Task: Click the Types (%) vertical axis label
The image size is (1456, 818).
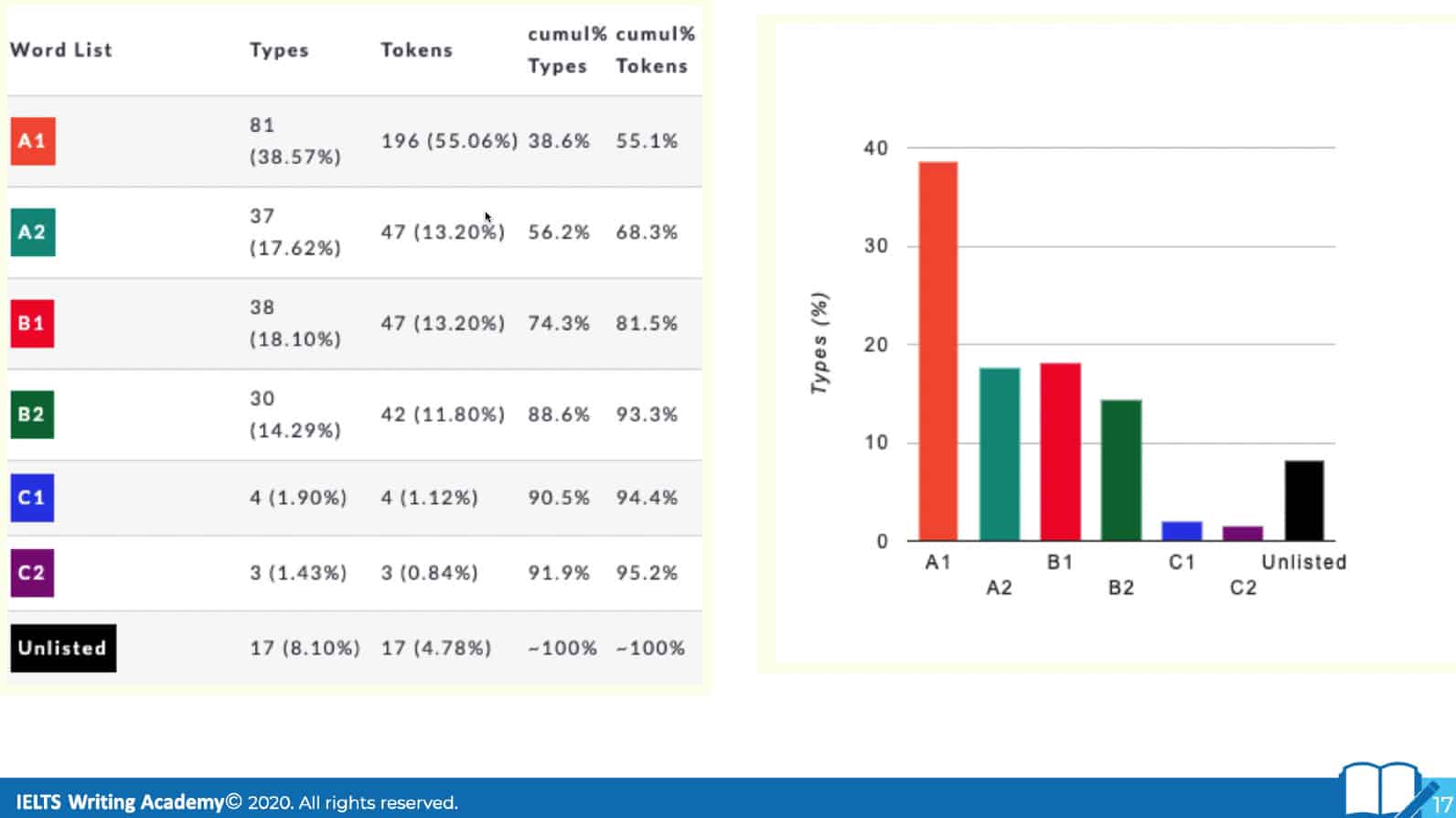Action: tap(819, 343)
